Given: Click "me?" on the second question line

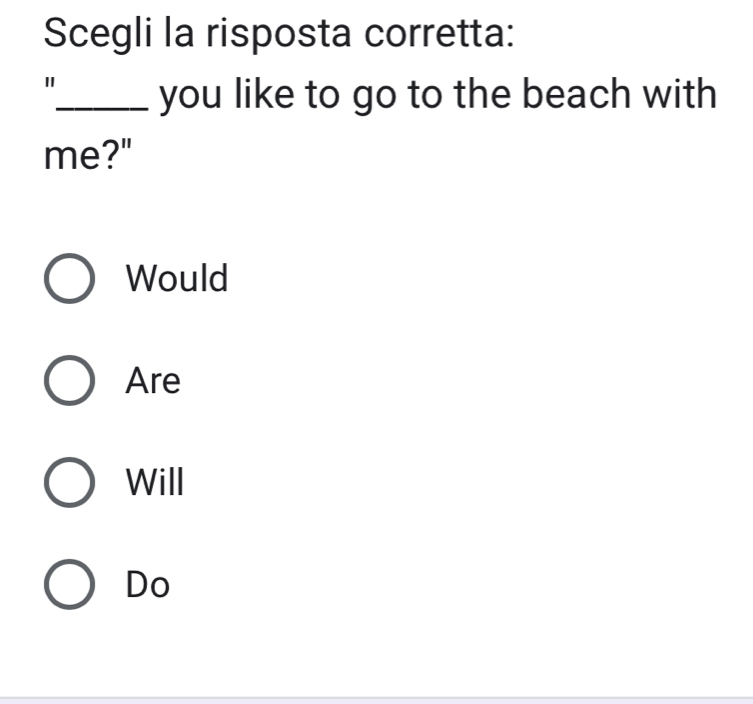Looking at the screenshot, I should (84, 157).
